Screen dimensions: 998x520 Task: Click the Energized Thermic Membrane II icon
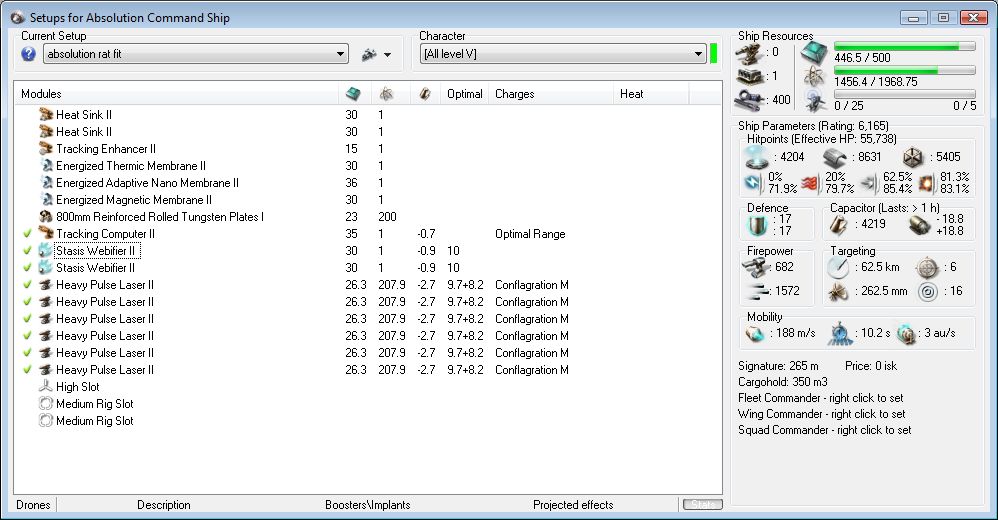45,165
